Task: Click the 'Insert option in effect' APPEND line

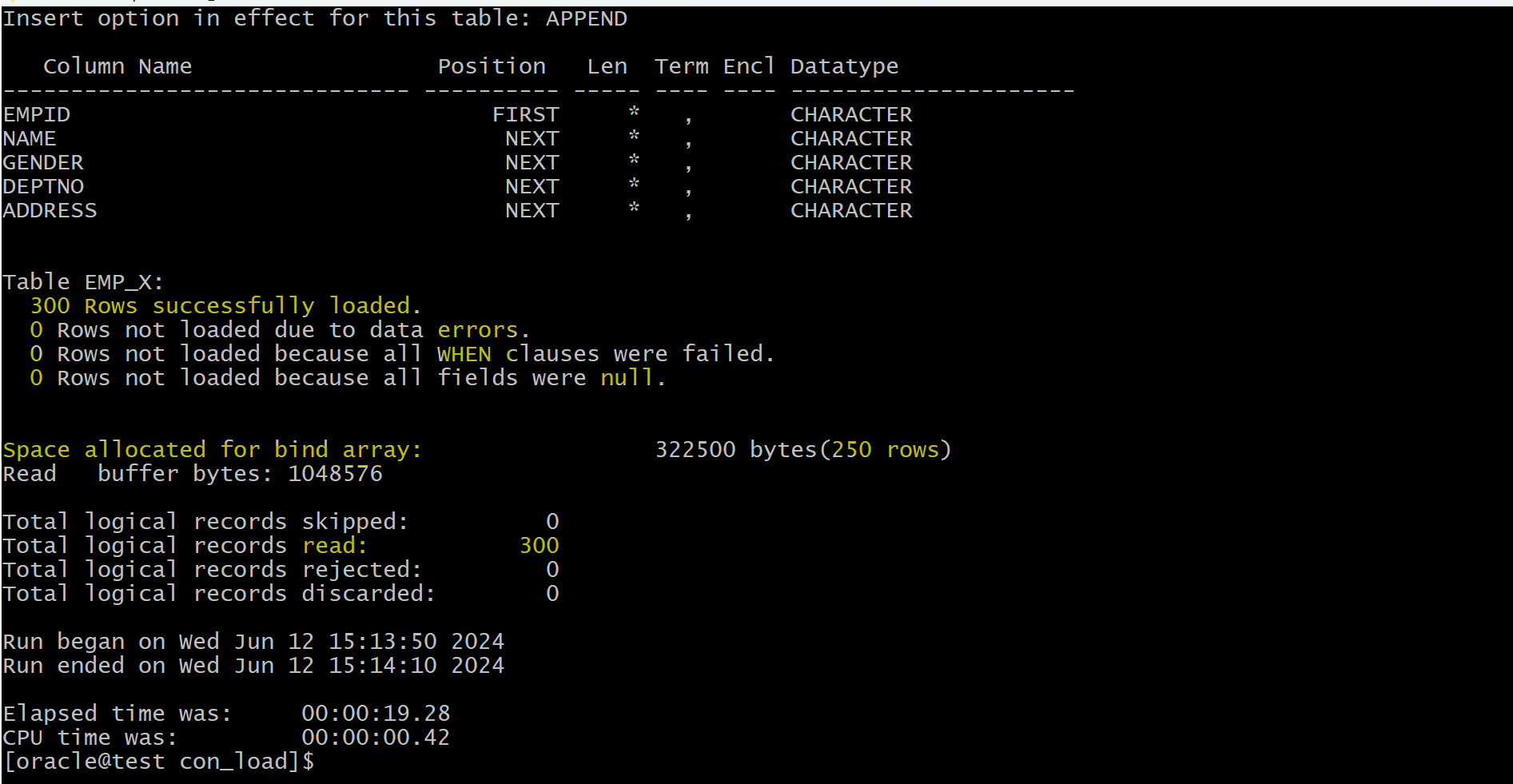Action: [x=315, y=18]
